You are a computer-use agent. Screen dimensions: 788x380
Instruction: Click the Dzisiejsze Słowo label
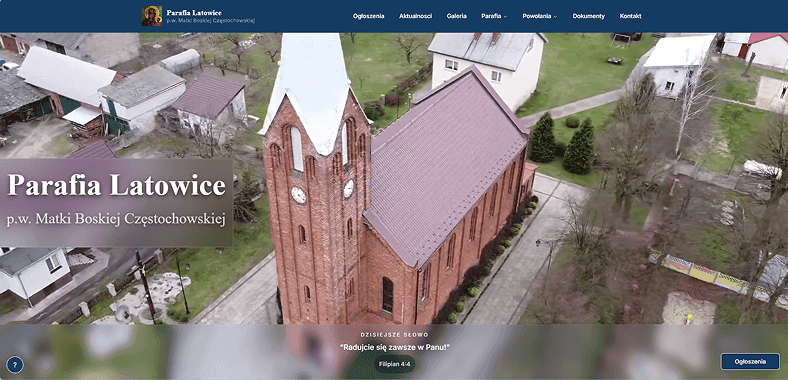(395, 335)
